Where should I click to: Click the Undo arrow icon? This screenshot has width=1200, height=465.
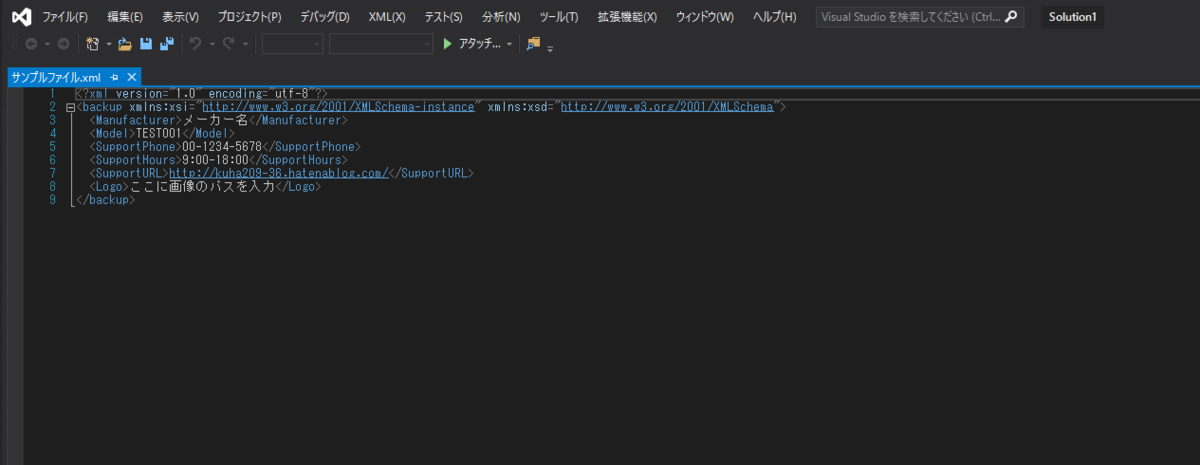click(196, 44)
